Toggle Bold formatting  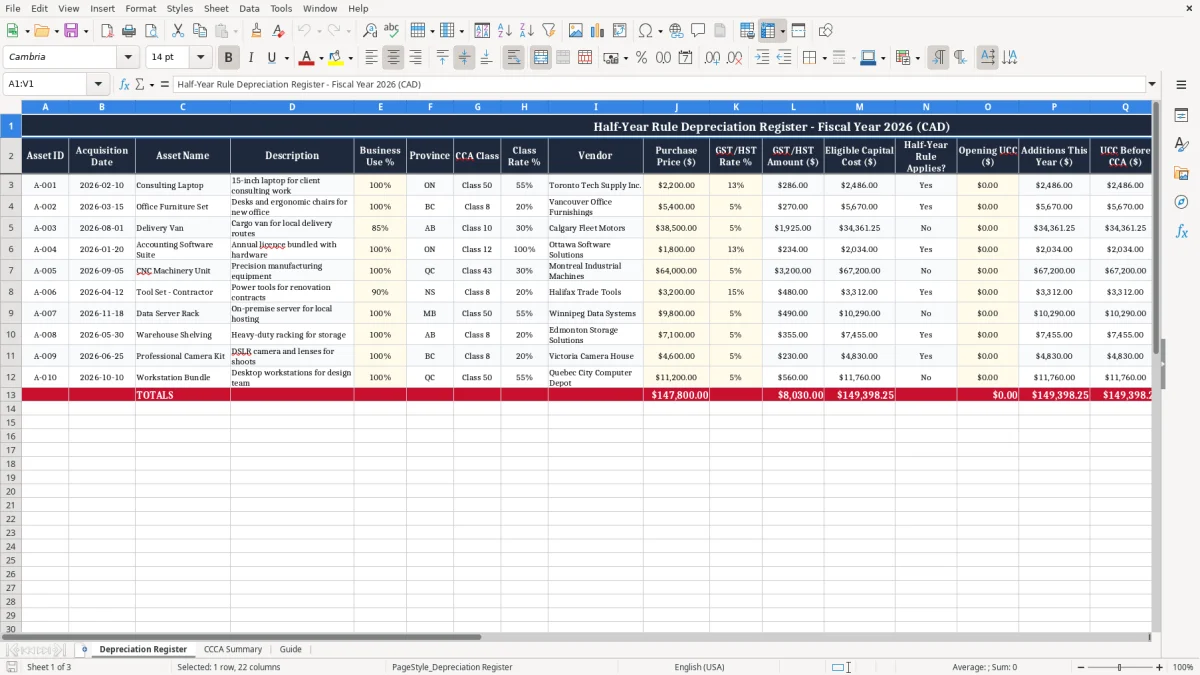click(228, 58)
